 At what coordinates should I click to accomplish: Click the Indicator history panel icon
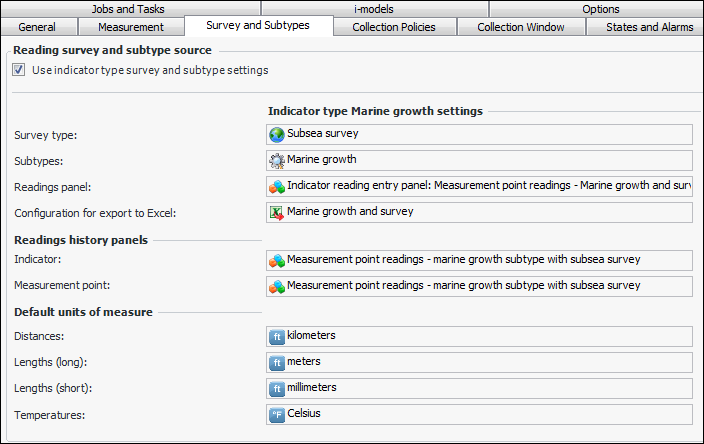pos(277,260)
